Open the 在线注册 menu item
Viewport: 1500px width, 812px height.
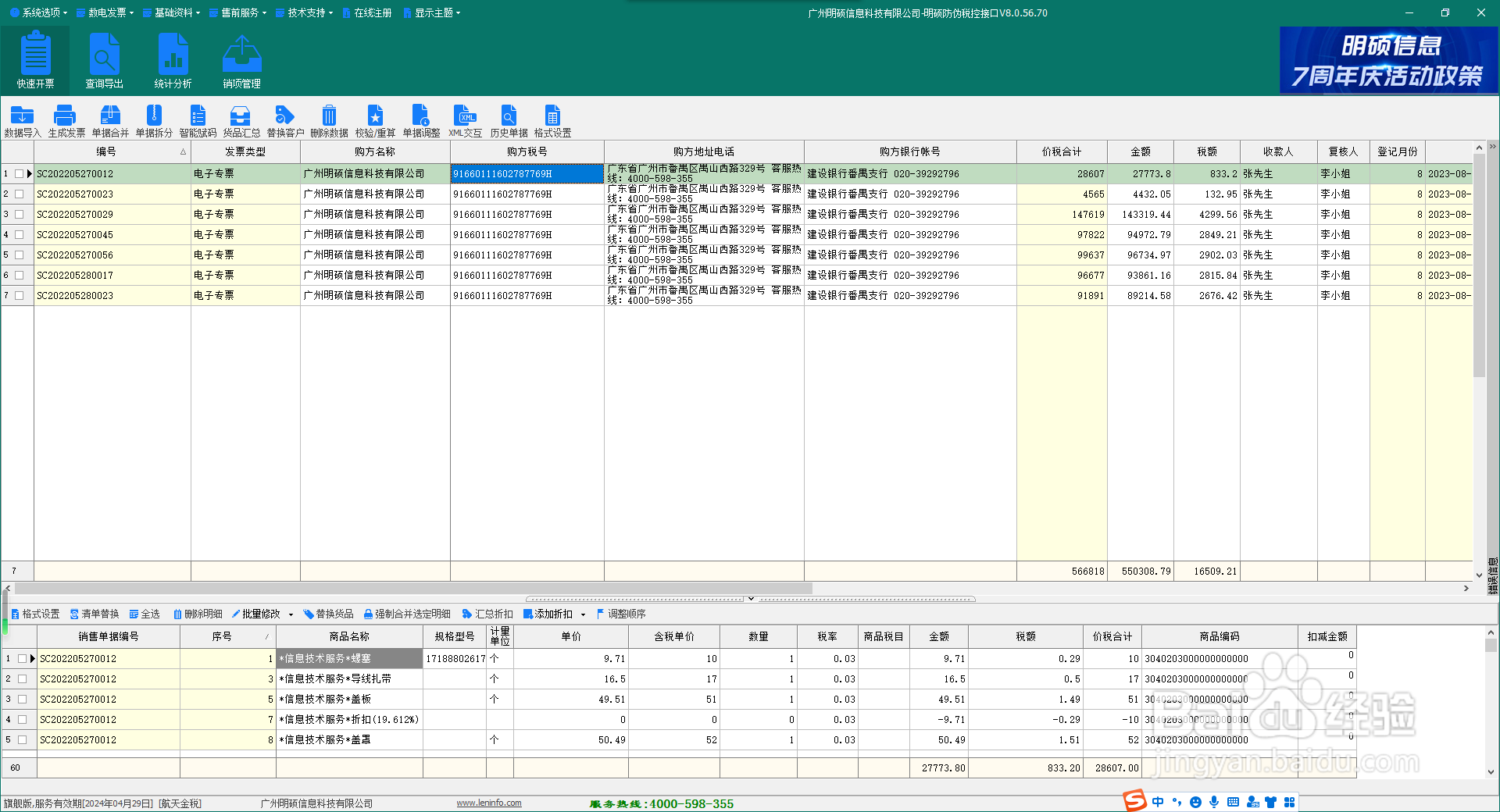(x=367, y=12)
